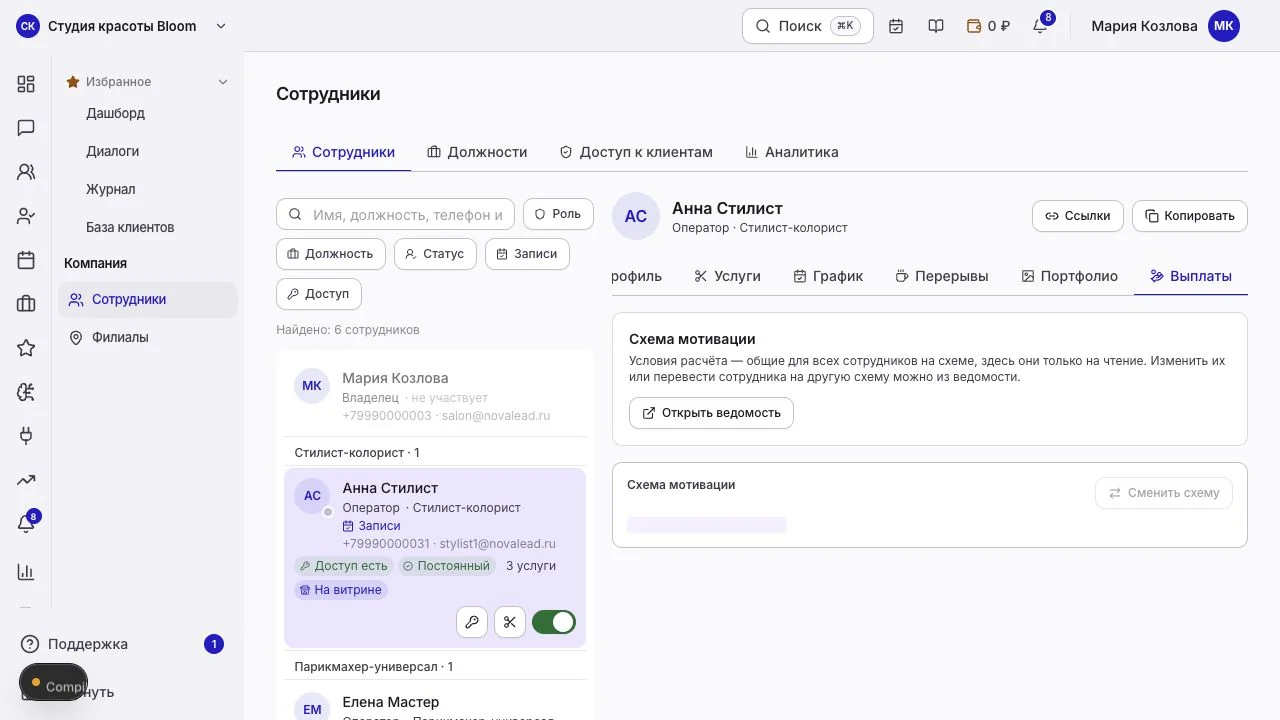This screenshot has height=720, width=1280.
Task: Click the Ссылки button
Action: [1078, 216]
